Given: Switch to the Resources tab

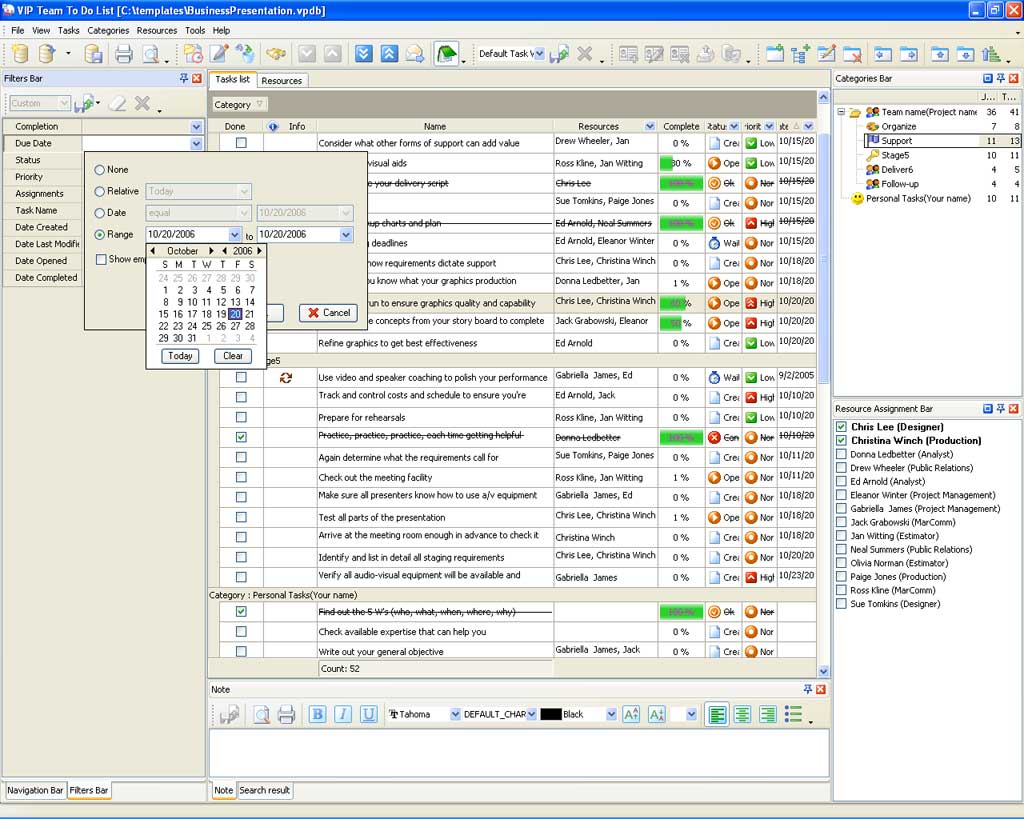Looking at the screenshot, I should click(281, 80).
